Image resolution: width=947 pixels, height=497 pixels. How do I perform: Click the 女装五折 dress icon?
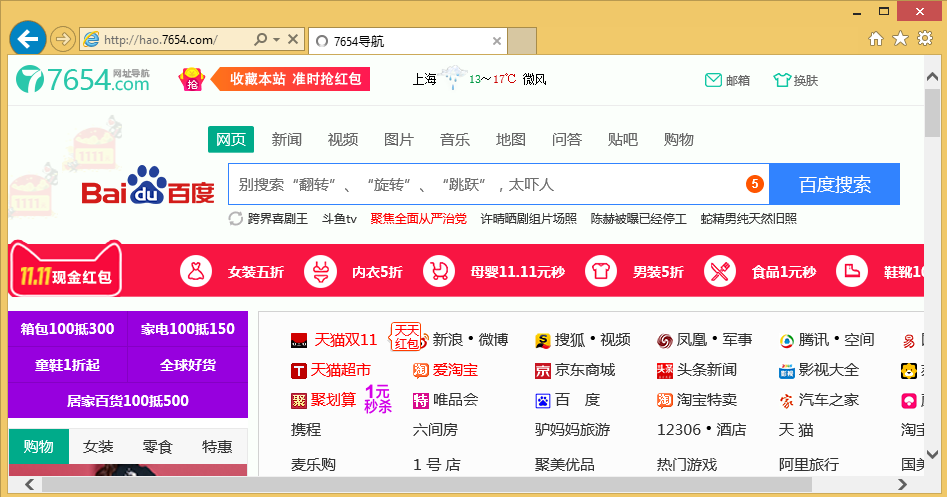[x=196, y=272]
